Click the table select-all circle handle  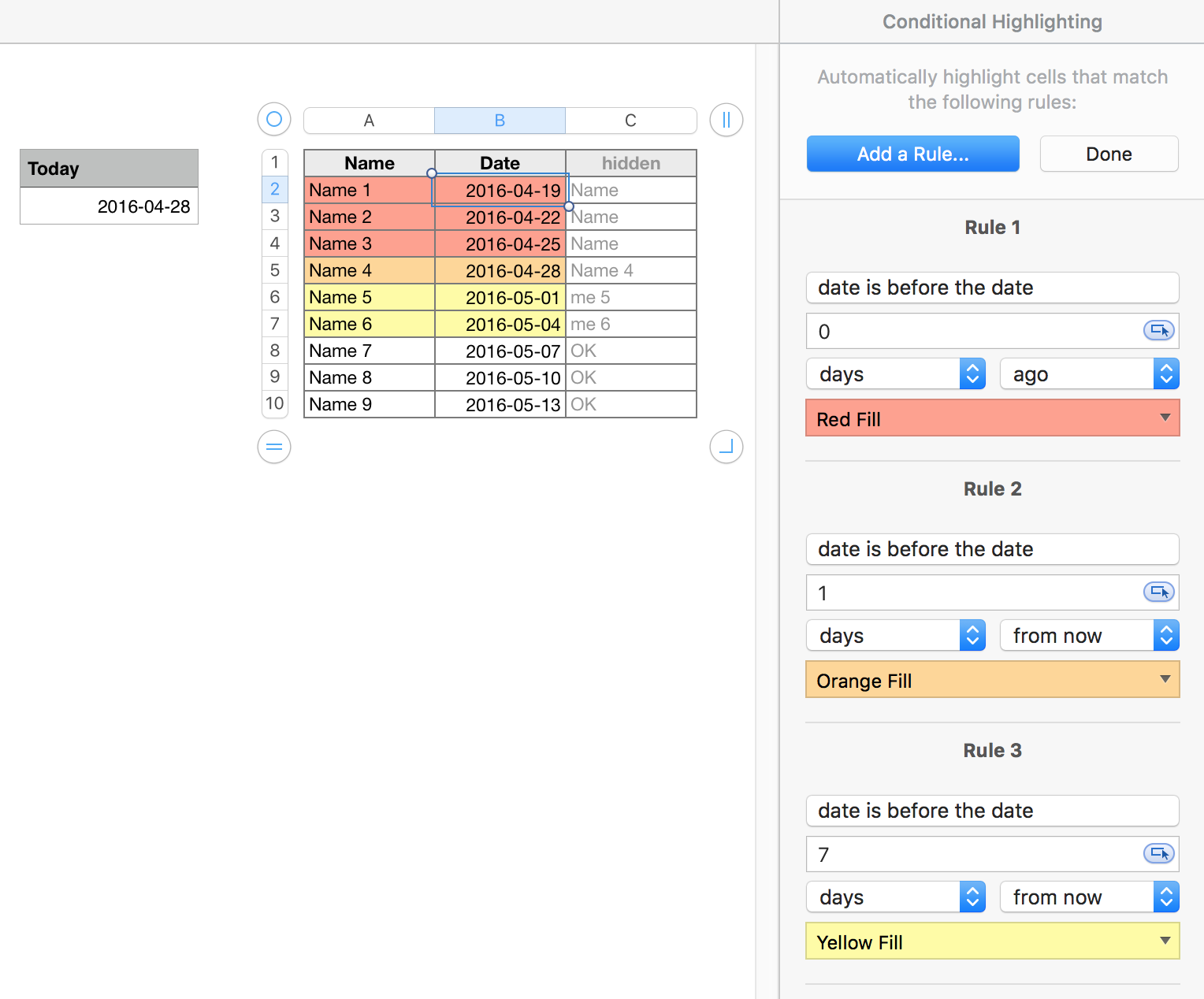pyautogui.click(x=274, y=120)
